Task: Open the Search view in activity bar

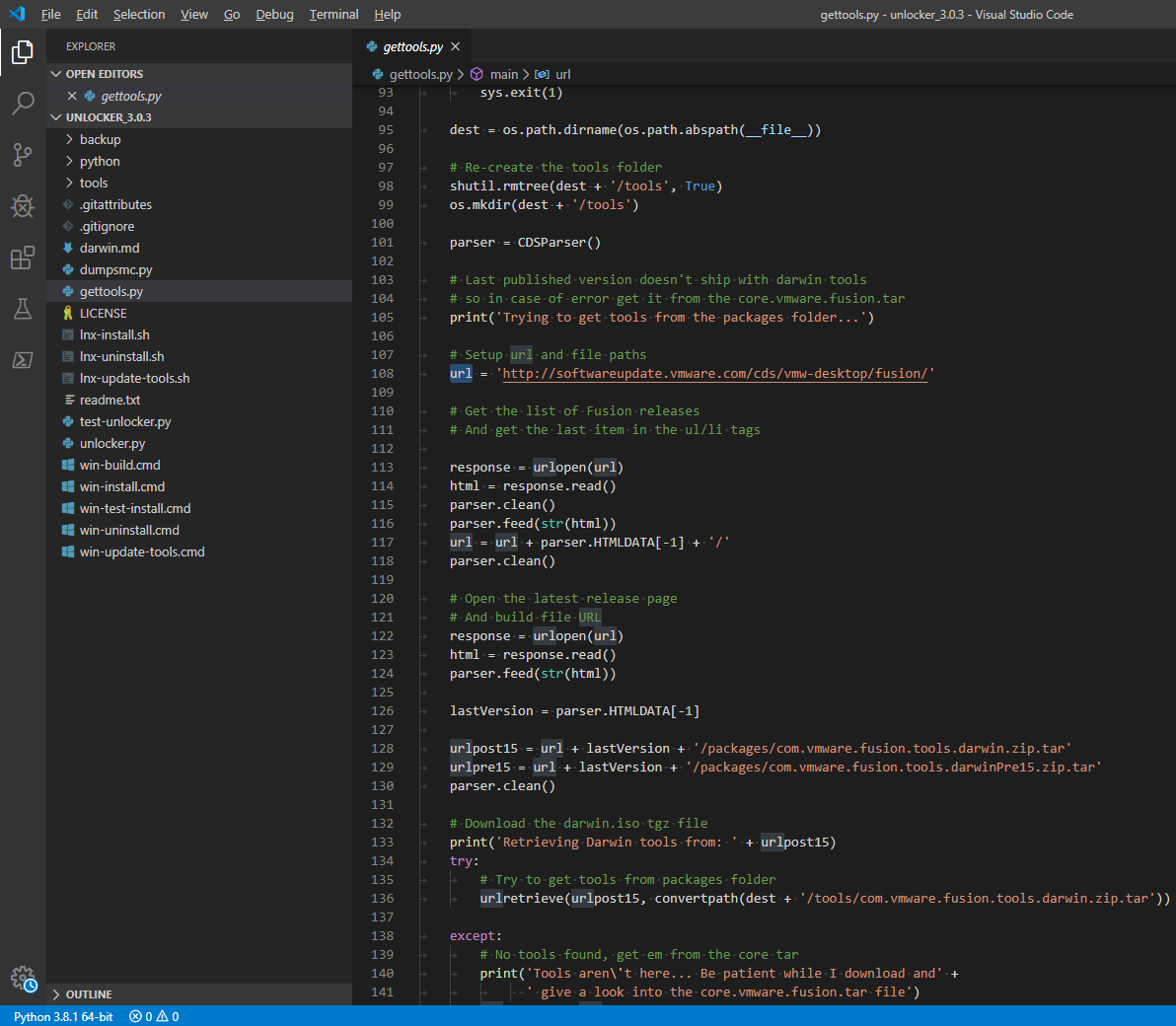Action: tap(23, 104)
